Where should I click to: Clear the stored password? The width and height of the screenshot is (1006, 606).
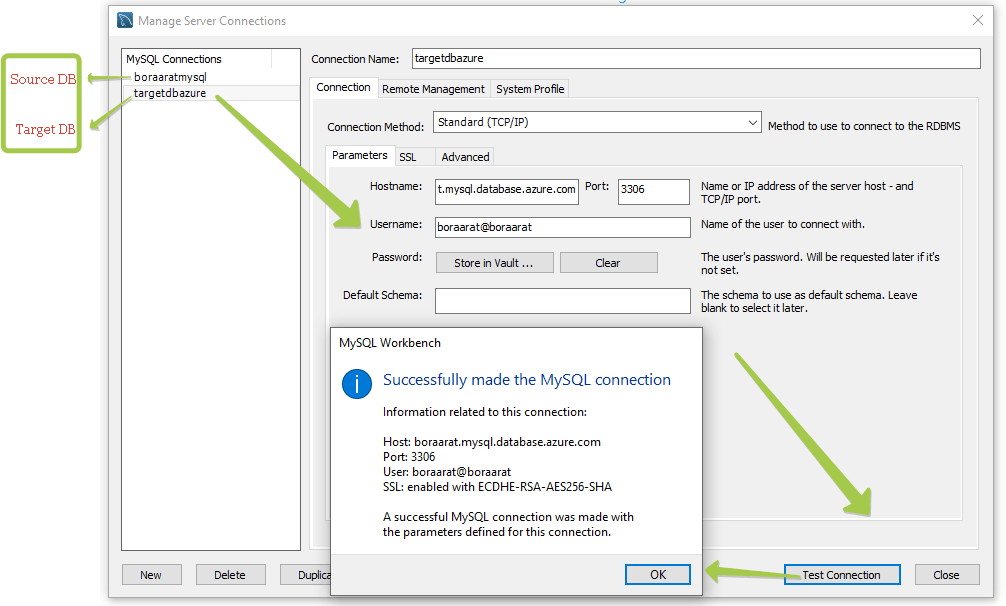(x=608, y=263)
